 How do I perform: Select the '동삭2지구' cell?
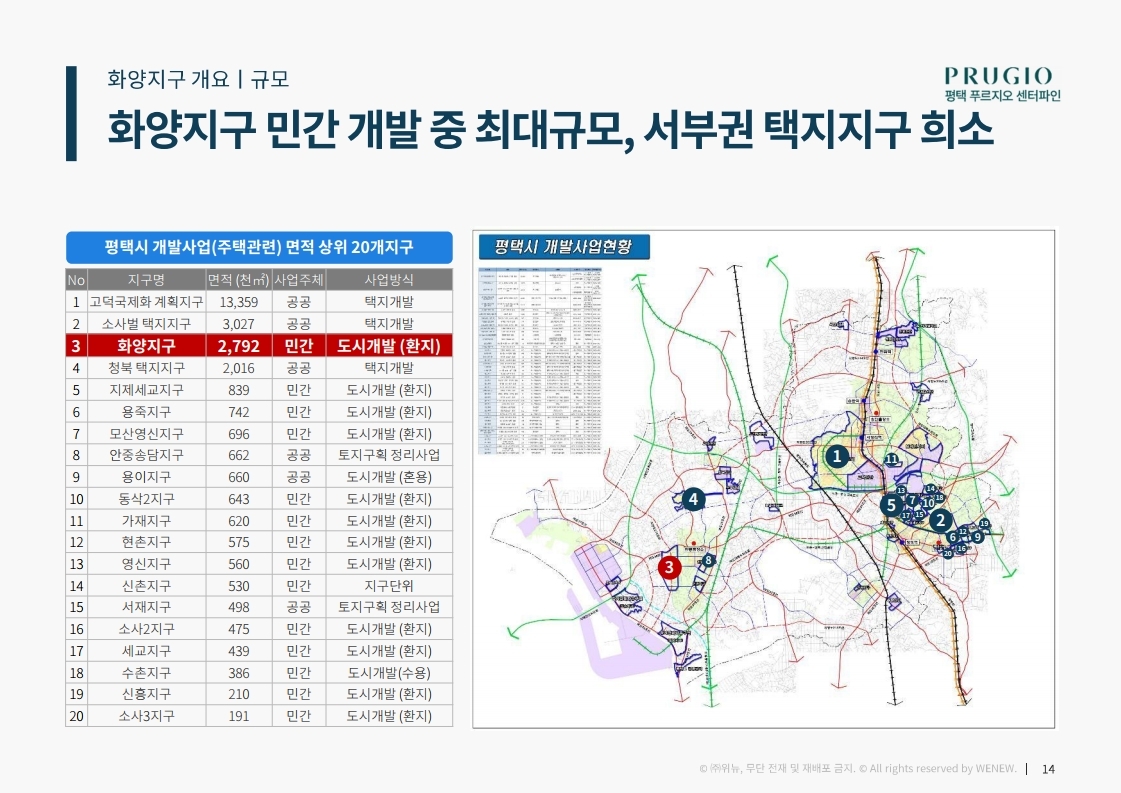point(147,499)
